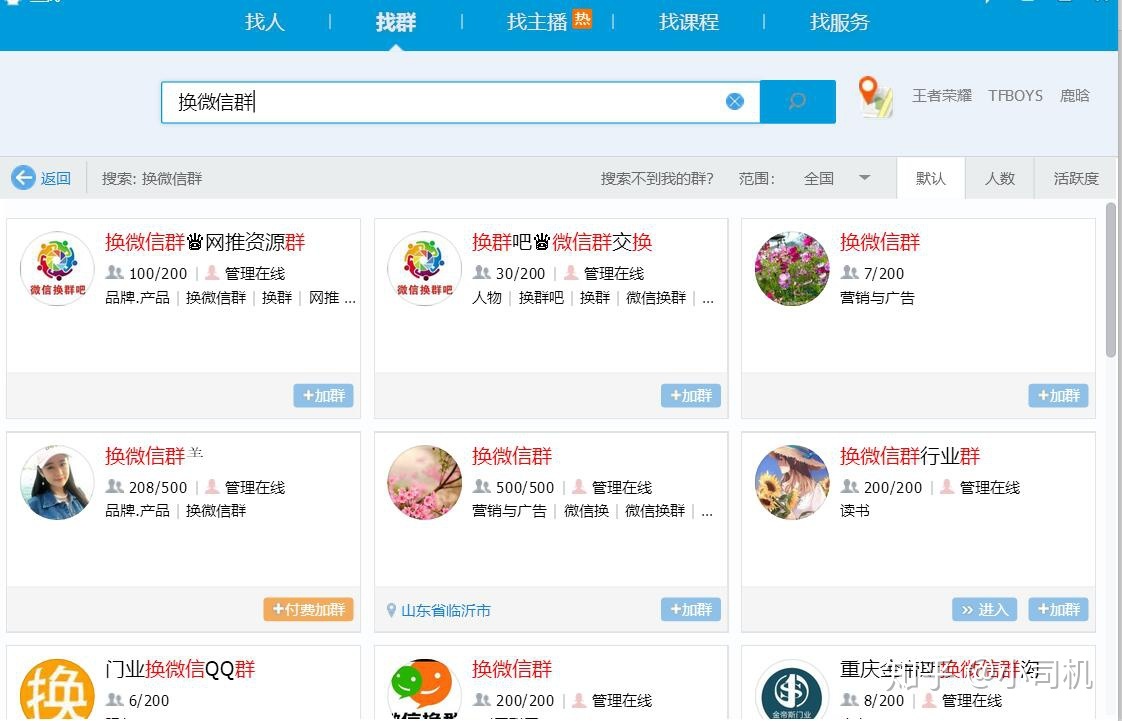The height and width of the screenshot is (721, 1122).
Task: Select hot keyword 王者荣耀
Action: click(942, 96)
